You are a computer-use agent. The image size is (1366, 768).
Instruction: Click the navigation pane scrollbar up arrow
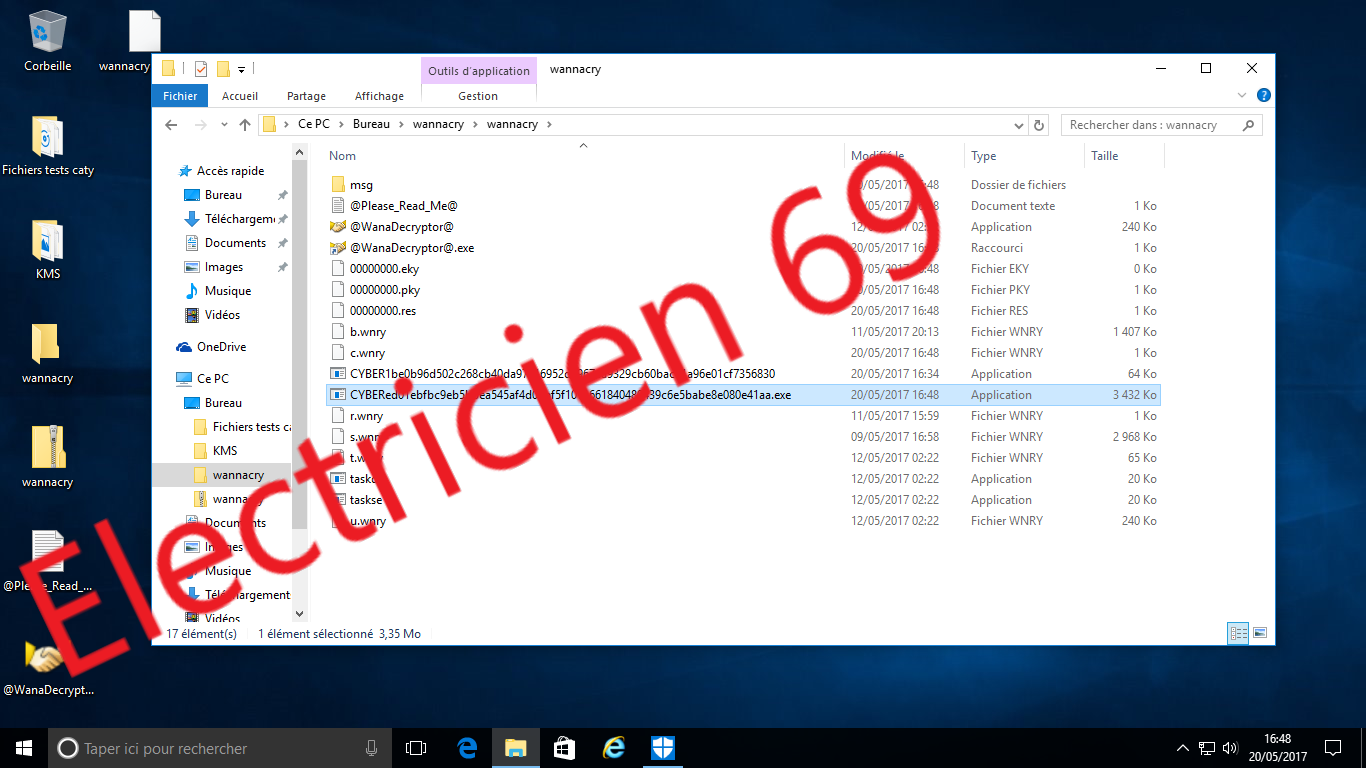pyautogui.click(x=299, y=152)
